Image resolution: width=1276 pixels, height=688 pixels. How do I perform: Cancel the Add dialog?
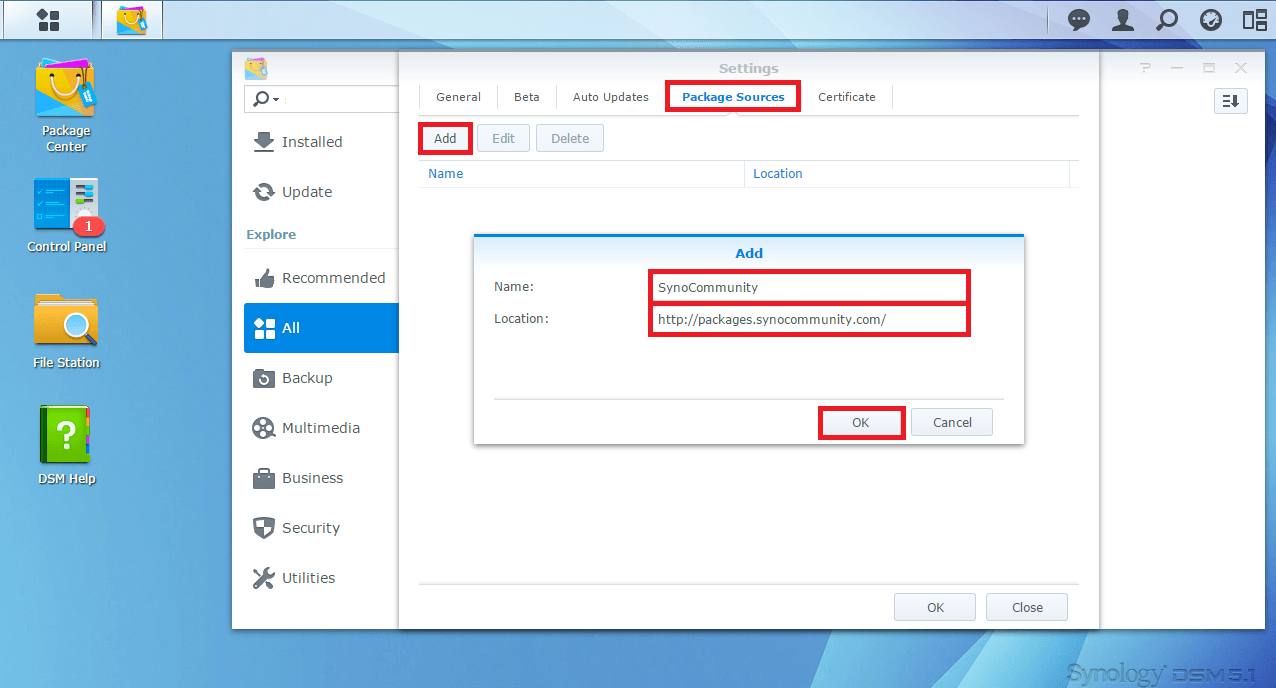tap(952, 423)
